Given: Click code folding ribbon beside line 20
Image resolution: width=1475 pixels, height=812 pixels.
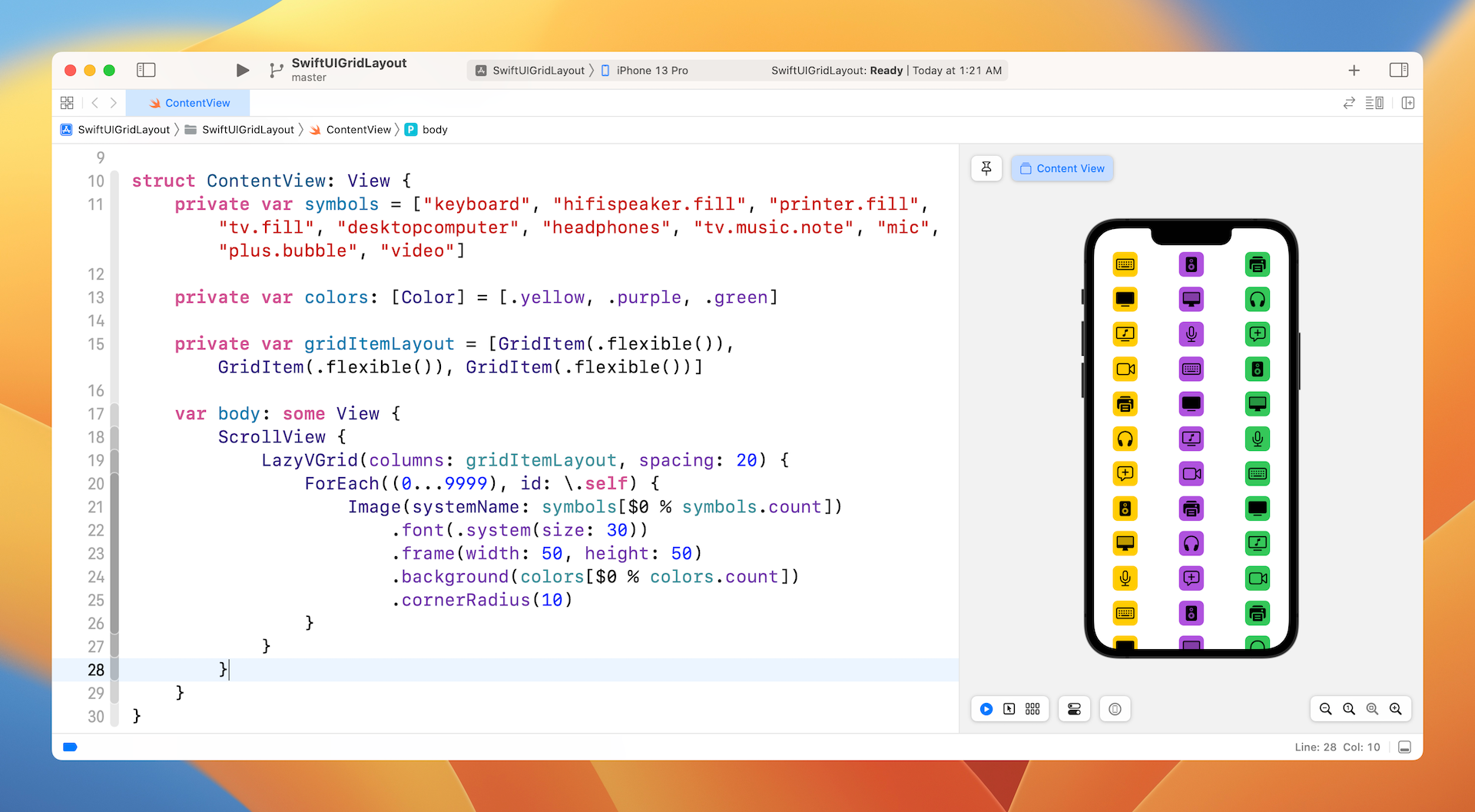Looking at the screenshot, I should (x=114, y=484).
